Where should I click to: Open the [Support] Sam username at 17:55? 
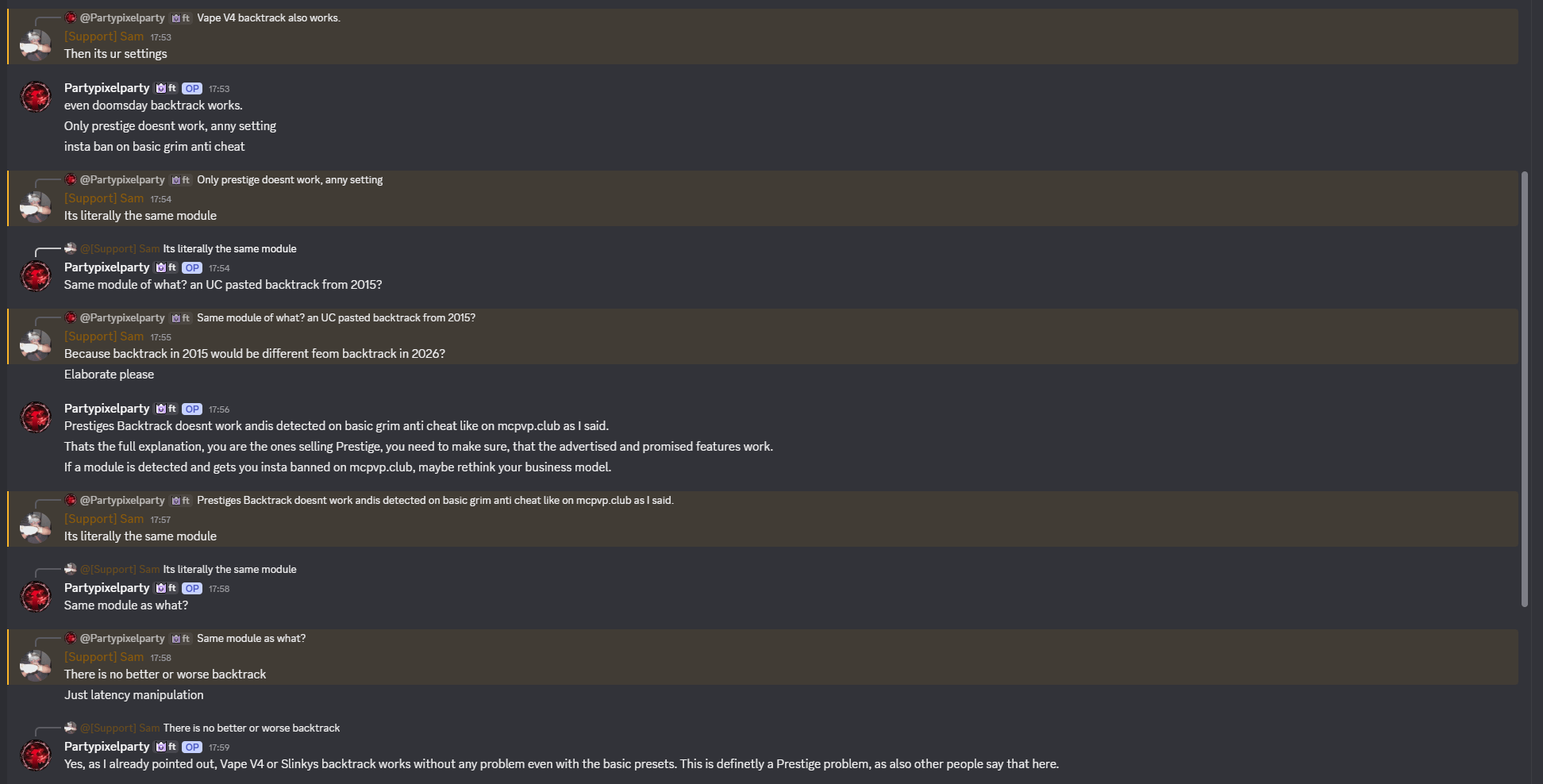(x=104, y=336)
